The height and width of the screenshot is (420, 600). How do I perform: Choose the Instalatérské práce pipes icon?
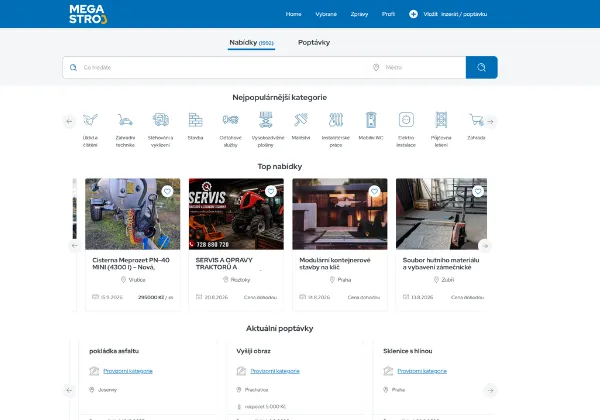coord(336,120)
